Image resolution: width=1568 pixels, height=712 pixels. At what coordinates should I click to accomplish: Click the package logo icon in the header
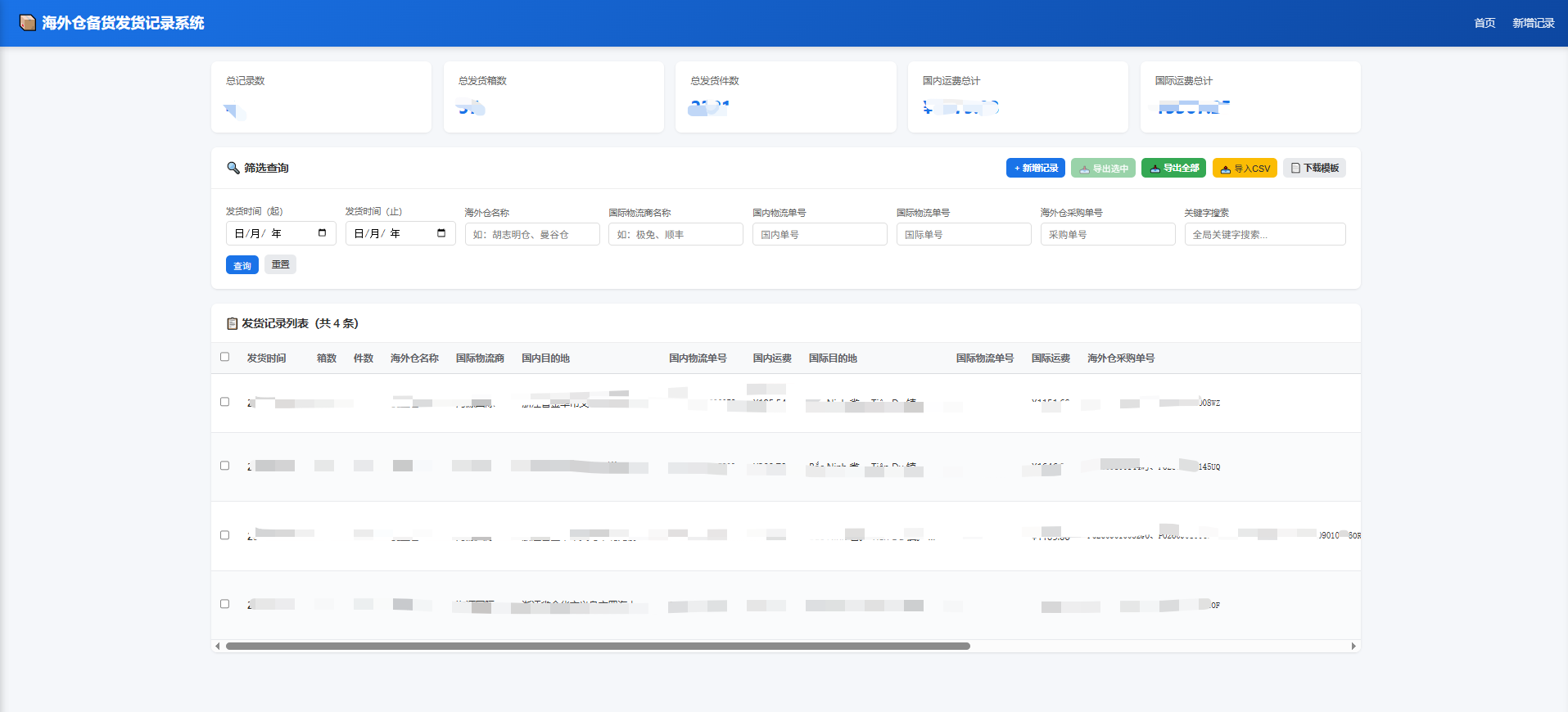pyautogui.click(x=28, y=23)
